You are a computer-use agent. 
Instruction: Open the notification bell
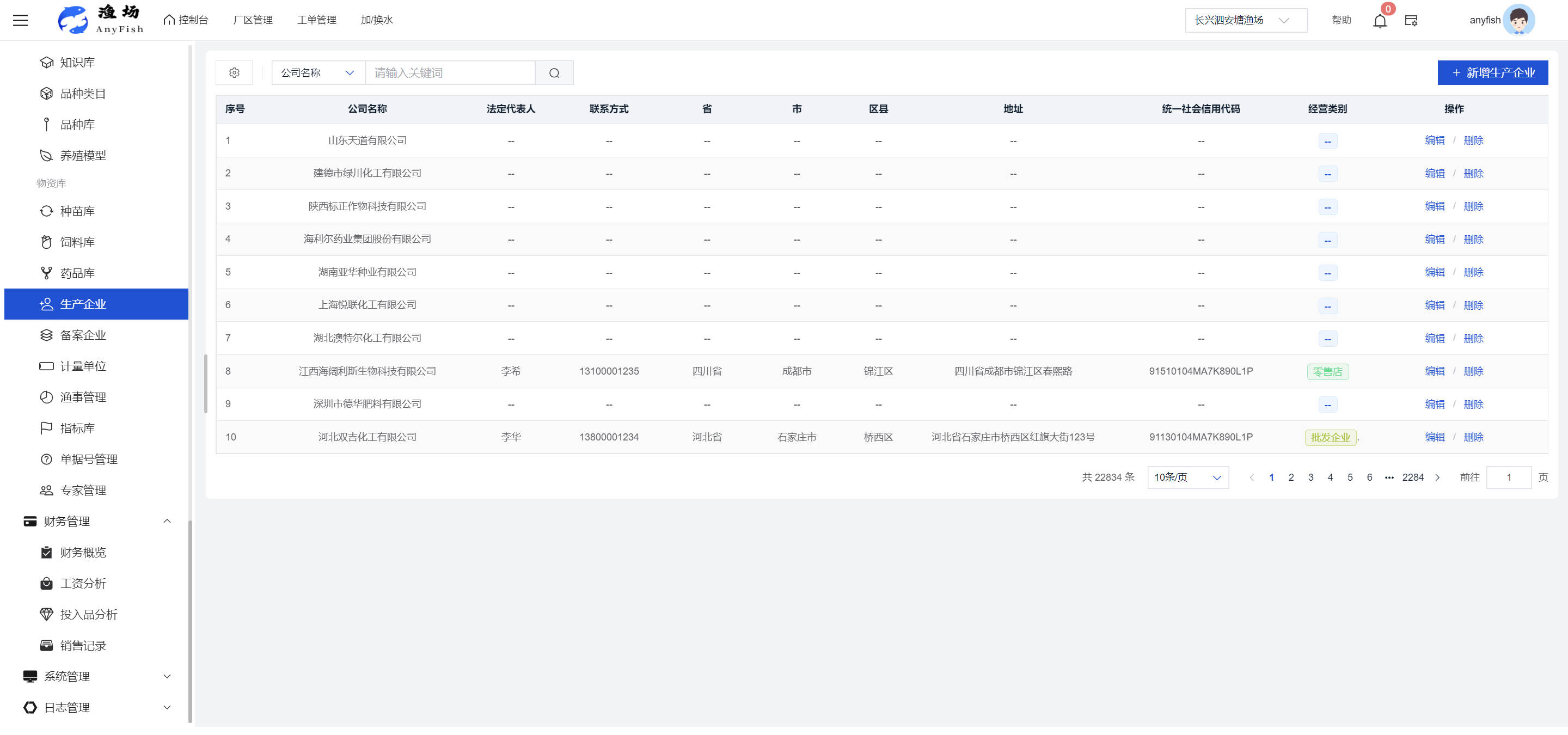click(1379, 21)
